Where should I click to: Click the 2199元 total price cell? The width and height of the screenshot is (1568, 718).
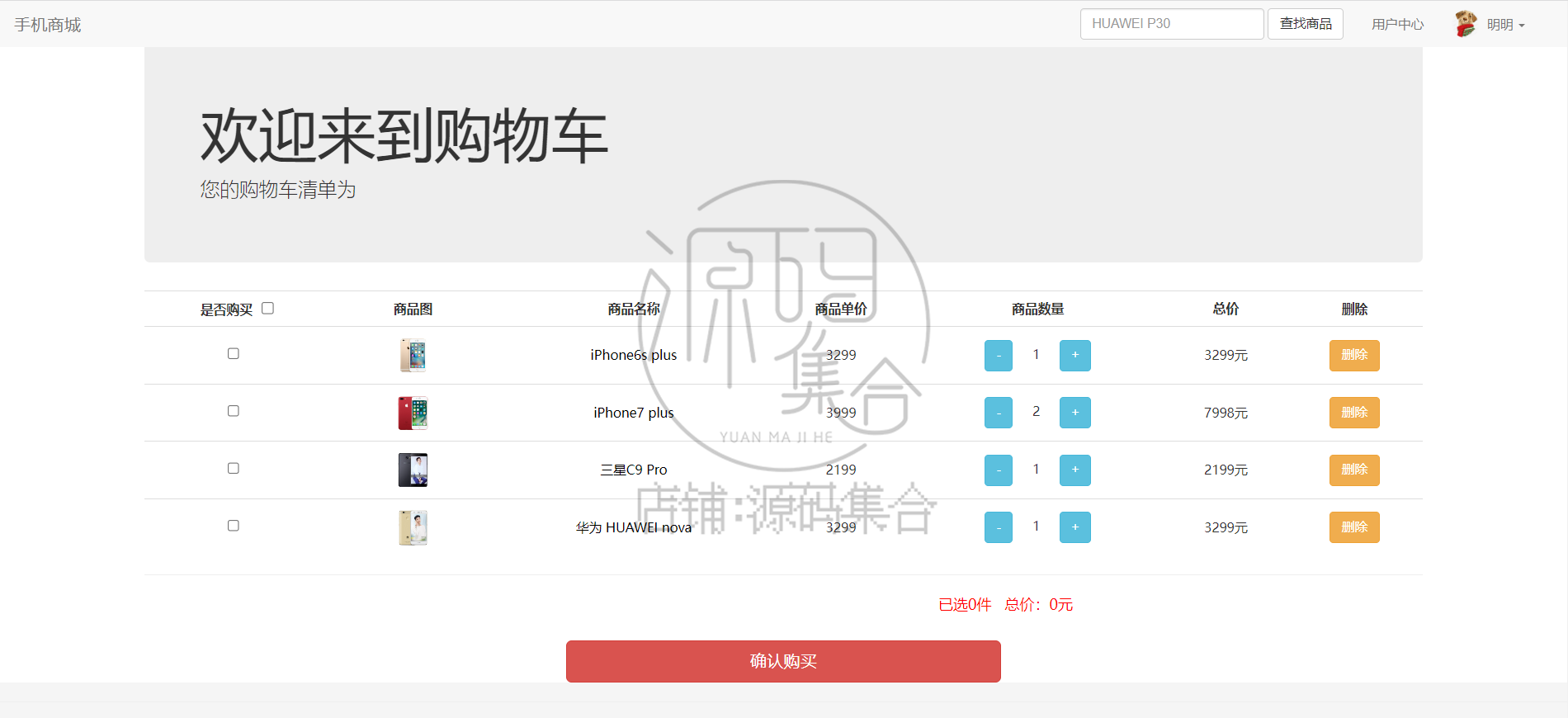(1226, 470)
